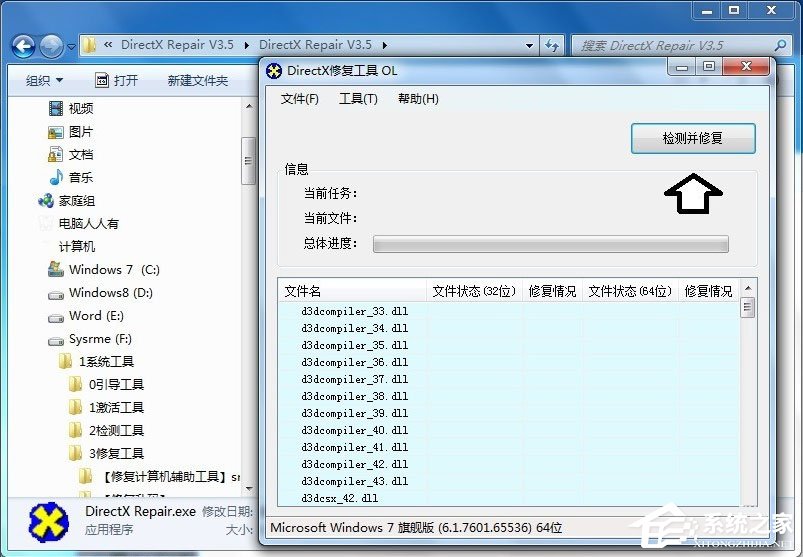Click the DirectX Repair.exe yellow X icon
This screenshot has height=557, width=803.
tap(48, 520)
